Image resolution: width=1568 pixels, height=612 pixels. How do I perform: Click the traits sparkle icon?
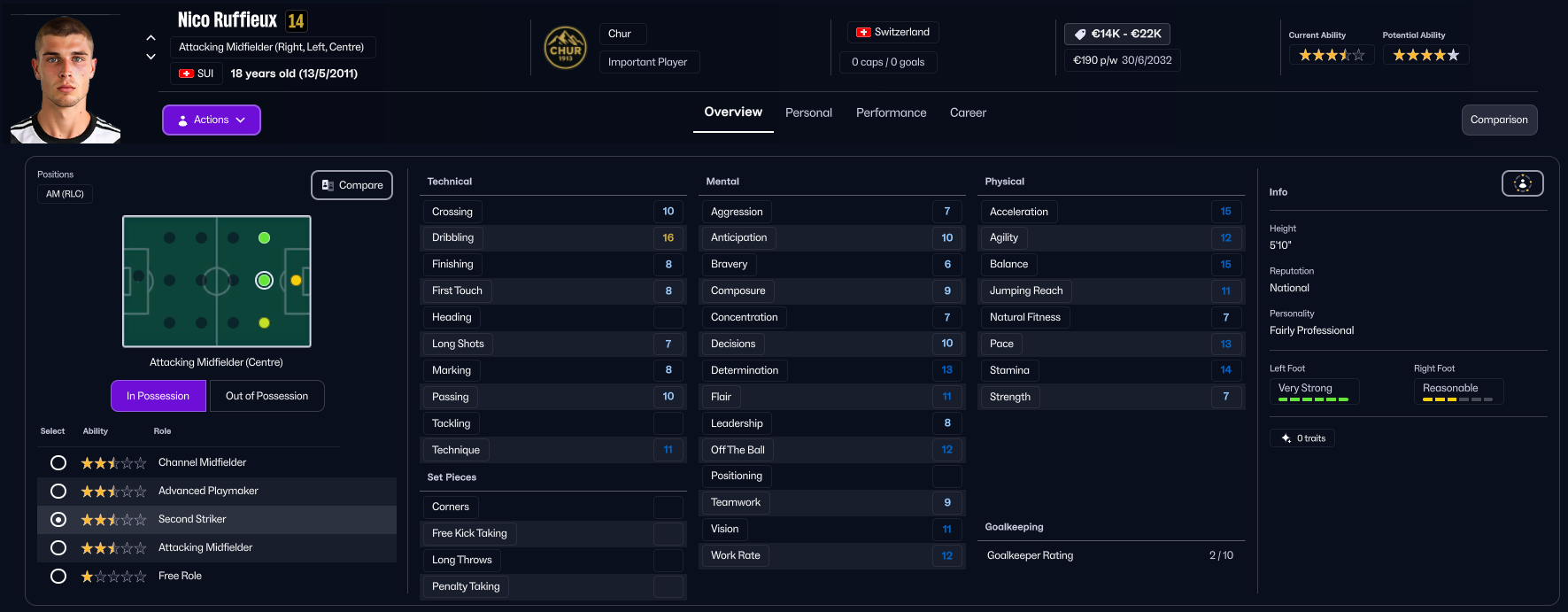1286,438
